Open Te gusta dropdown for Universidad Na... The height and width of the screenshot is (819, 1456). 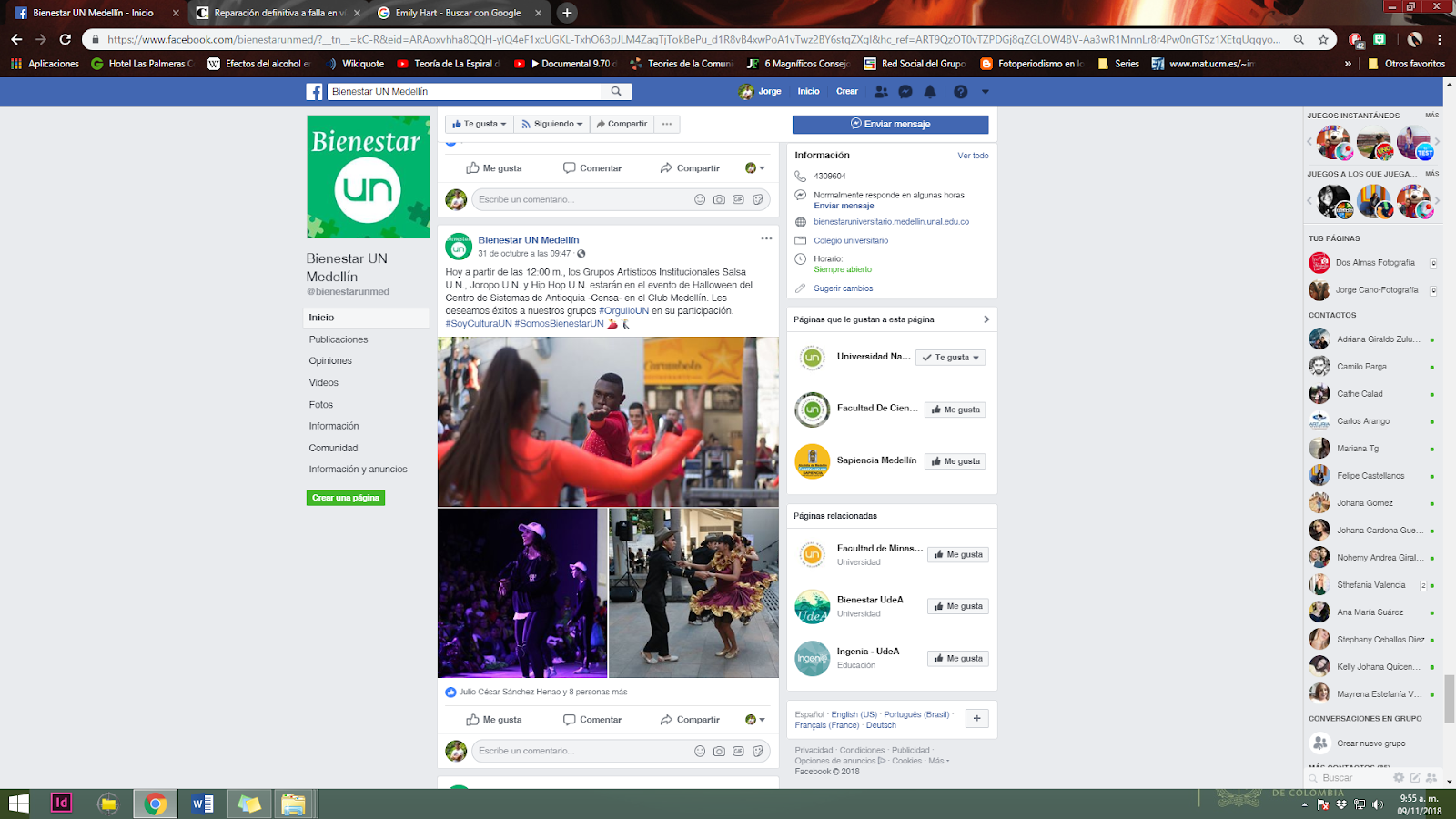(x=950, y=358)
